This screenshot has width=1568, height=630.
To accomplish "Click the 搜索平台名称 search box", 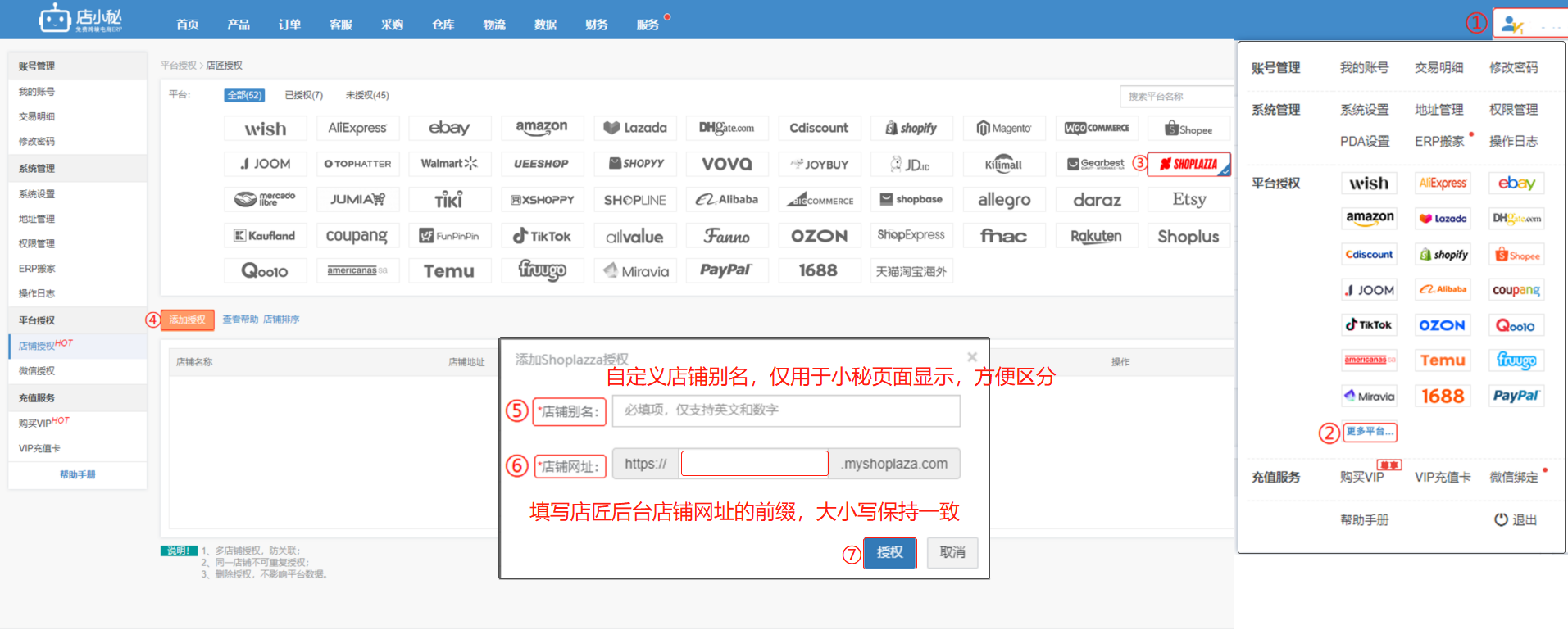I will pyautogui.click(x=1177, y=97).
